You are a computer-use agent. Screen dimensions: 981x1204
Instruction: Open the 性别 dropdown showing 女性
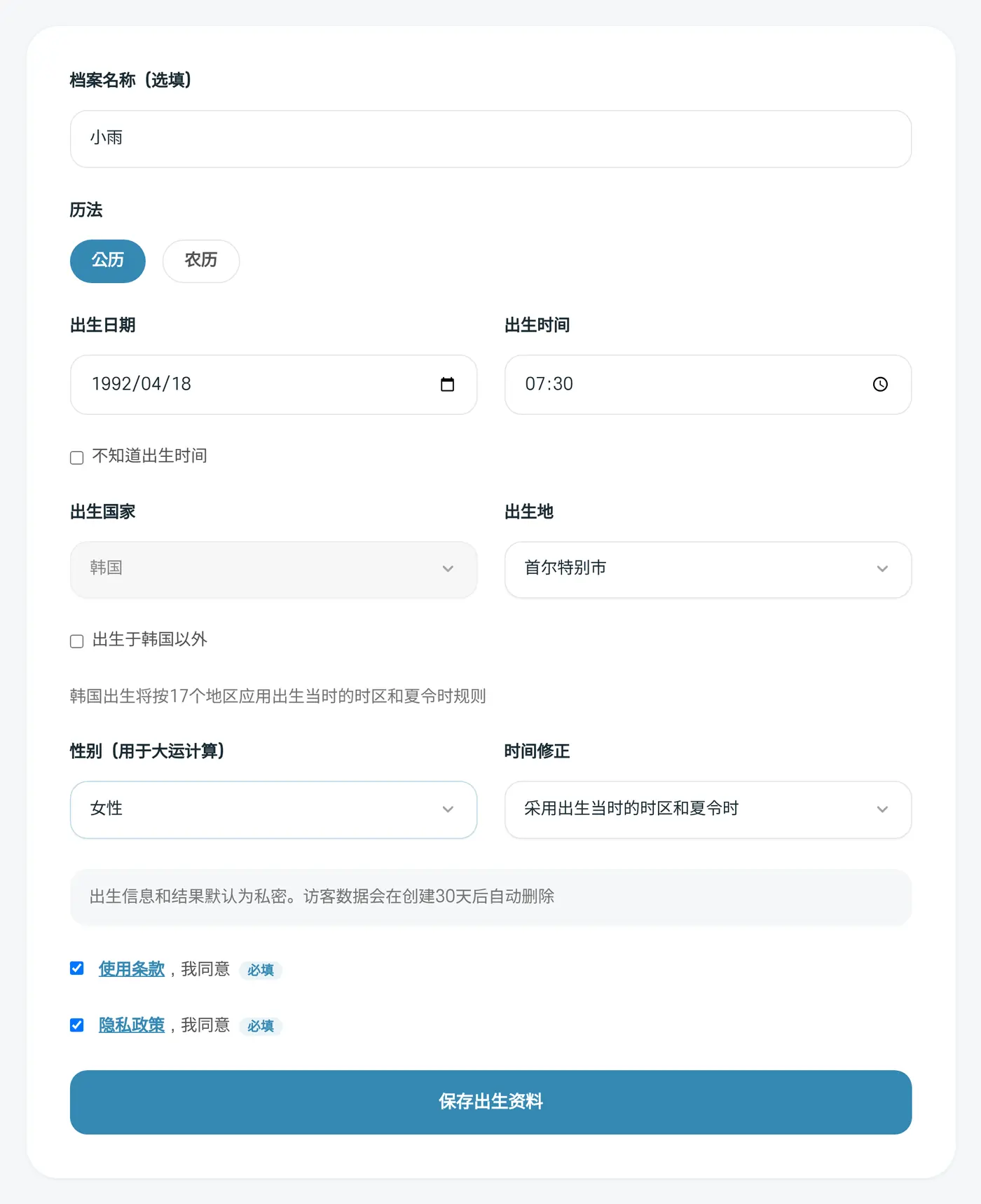(x=273, y=809)
